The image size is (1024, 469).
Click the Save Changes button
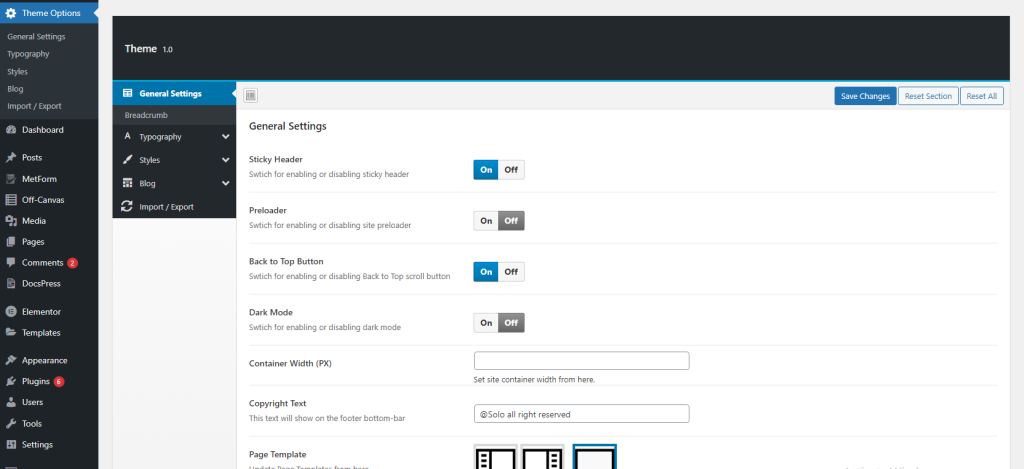(864, 96)
